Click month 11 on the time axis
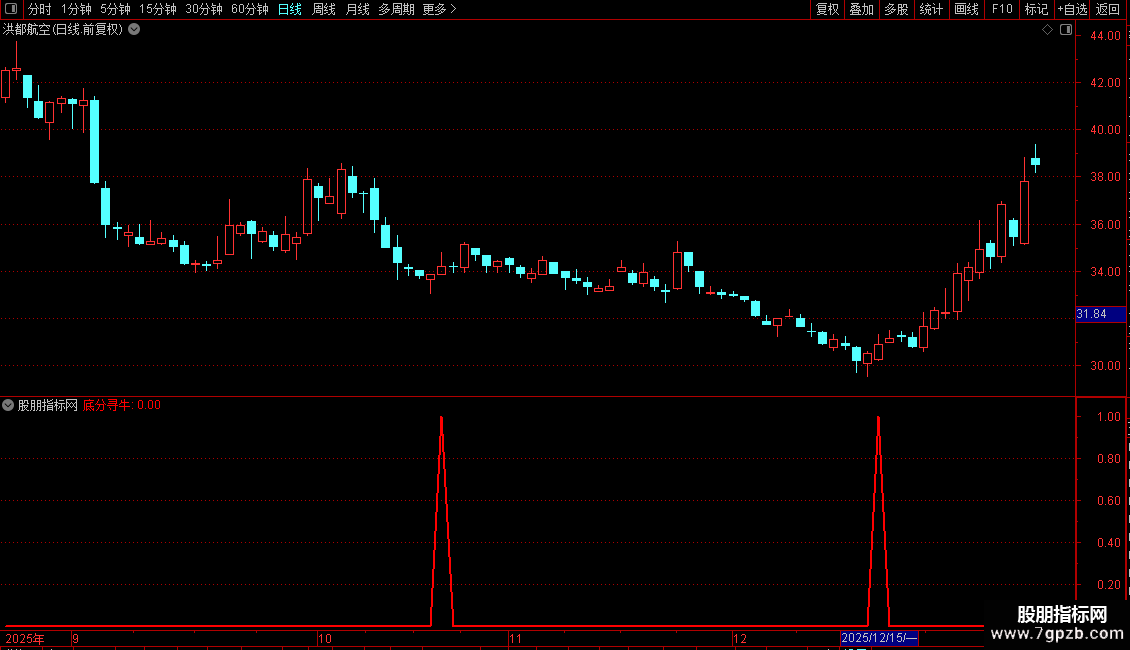The width and height of the screenshot is (1130, 650). coord(515,638)
